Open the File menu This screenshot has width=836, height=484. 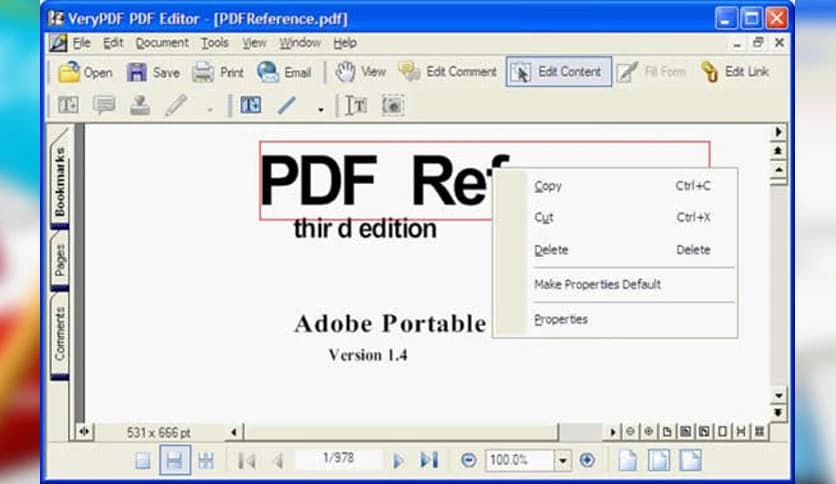pos(82,43)
